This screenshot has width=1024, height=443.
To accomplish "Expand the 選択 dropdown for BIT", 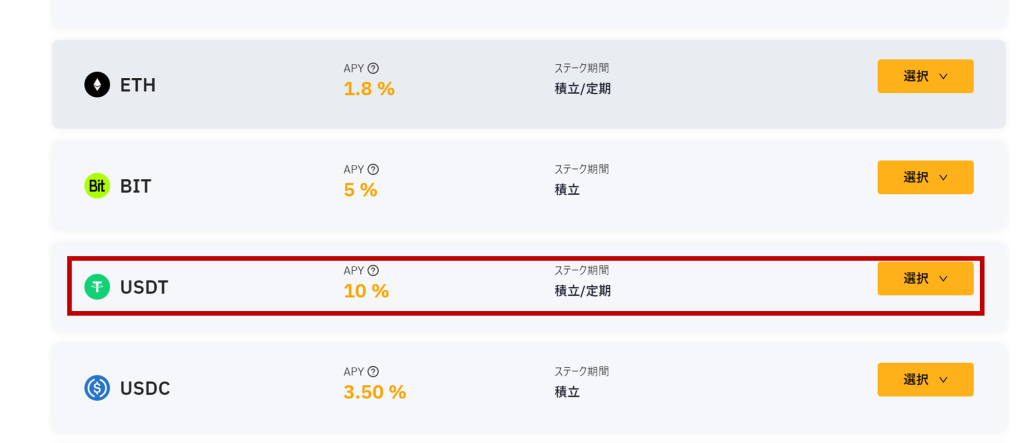I will (925, 177).
